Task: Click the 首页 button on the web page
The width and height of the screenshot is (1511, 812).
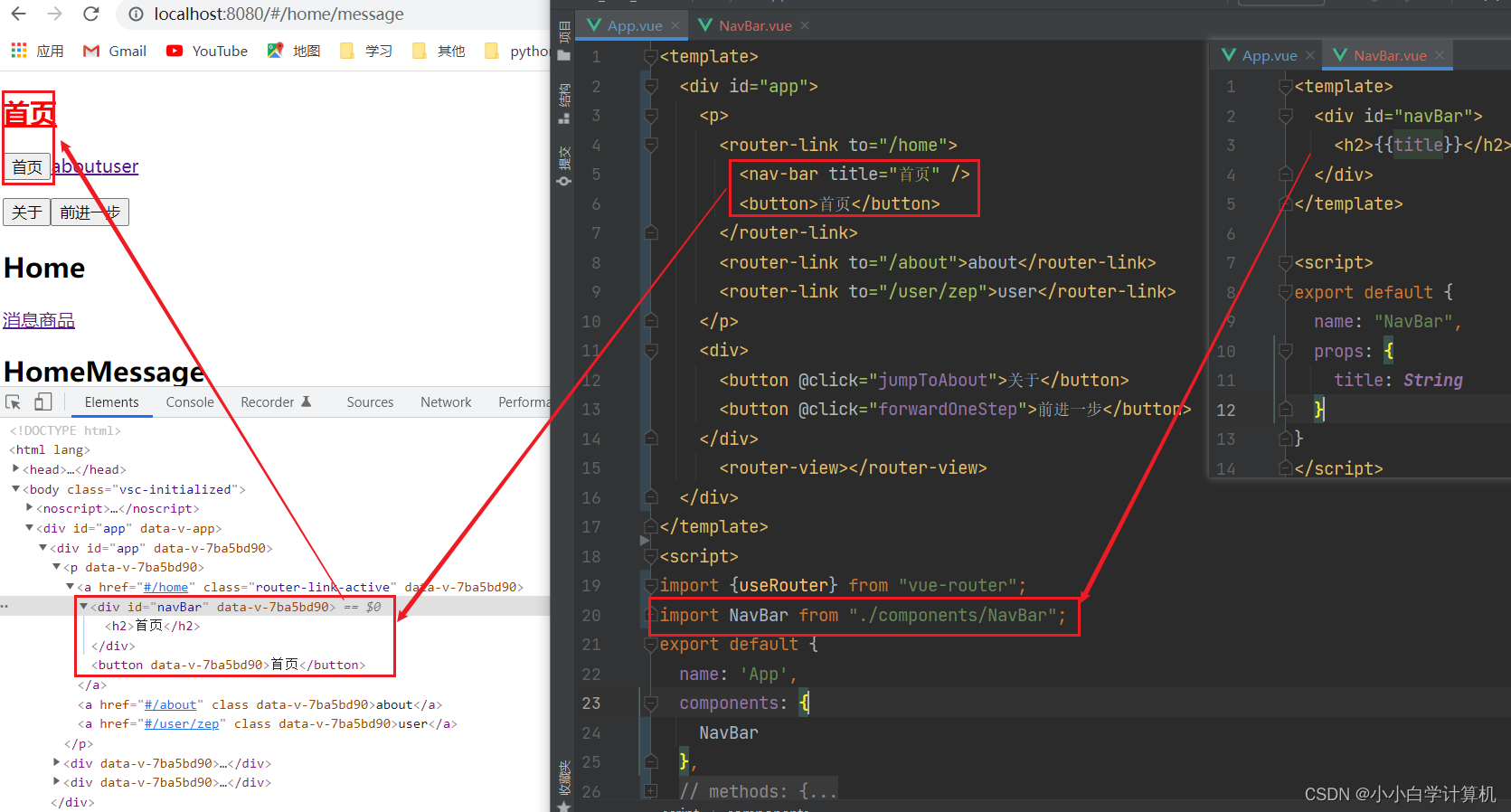Action: coord(27,166)
